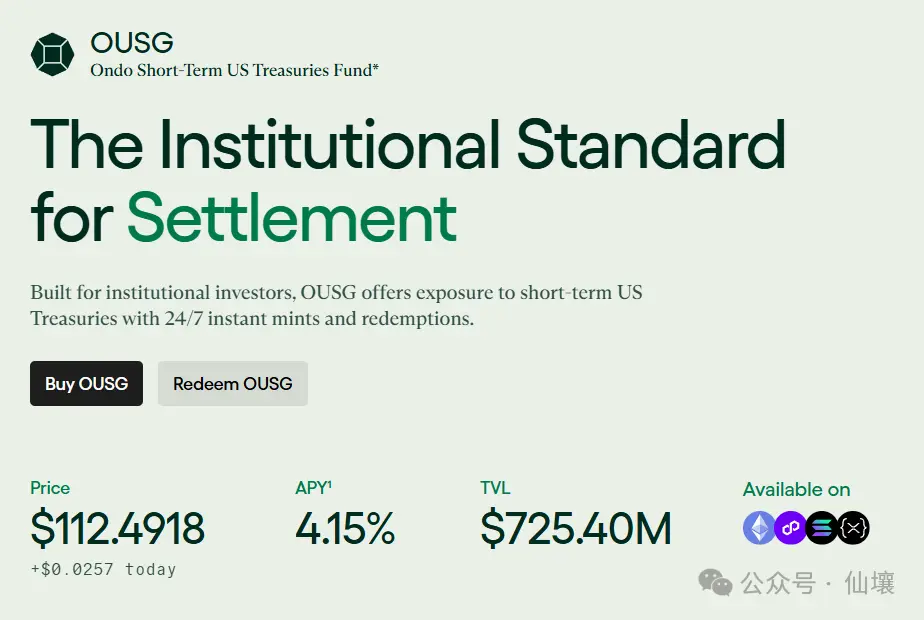Select the XRP Ledger network icon

pos(853,527)
